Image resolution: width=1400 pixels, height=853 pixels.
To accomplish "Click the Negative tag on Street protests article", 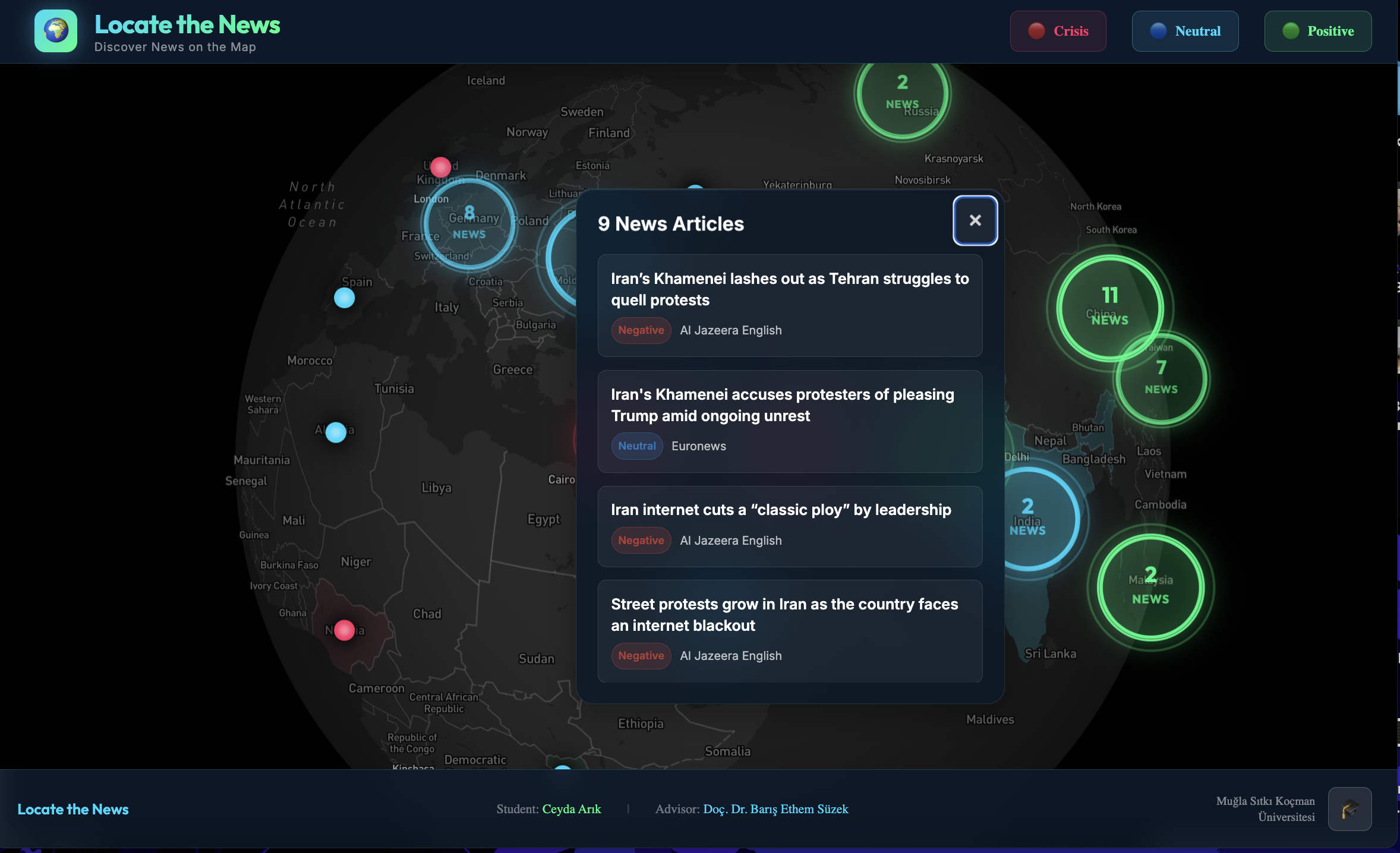I will 641,656.
